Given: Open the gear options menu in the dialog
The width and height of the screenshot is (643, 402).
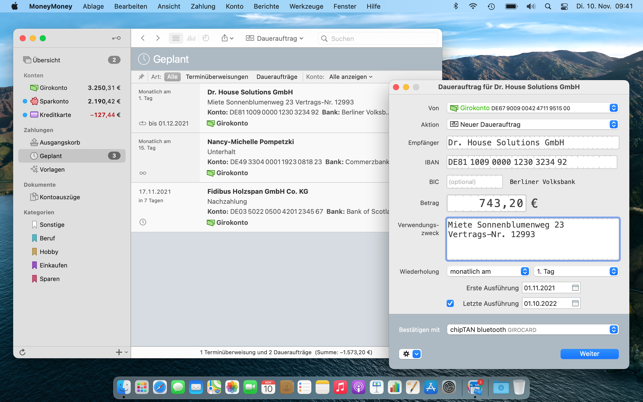Looking at the screenshot, I should (410, 354).
